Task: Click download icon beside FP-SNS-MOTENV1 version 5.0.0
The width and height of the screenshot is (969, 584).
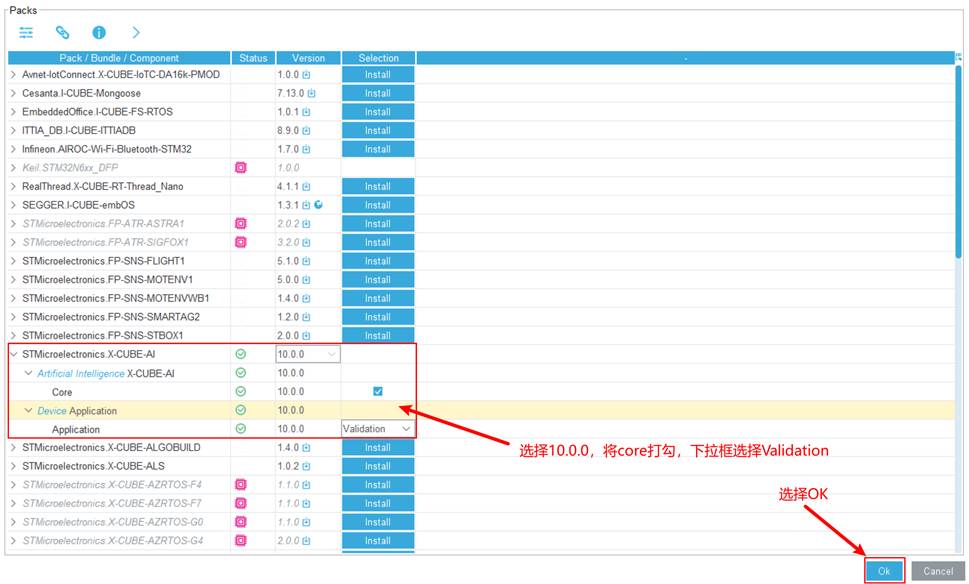Action: click(306, 279)
